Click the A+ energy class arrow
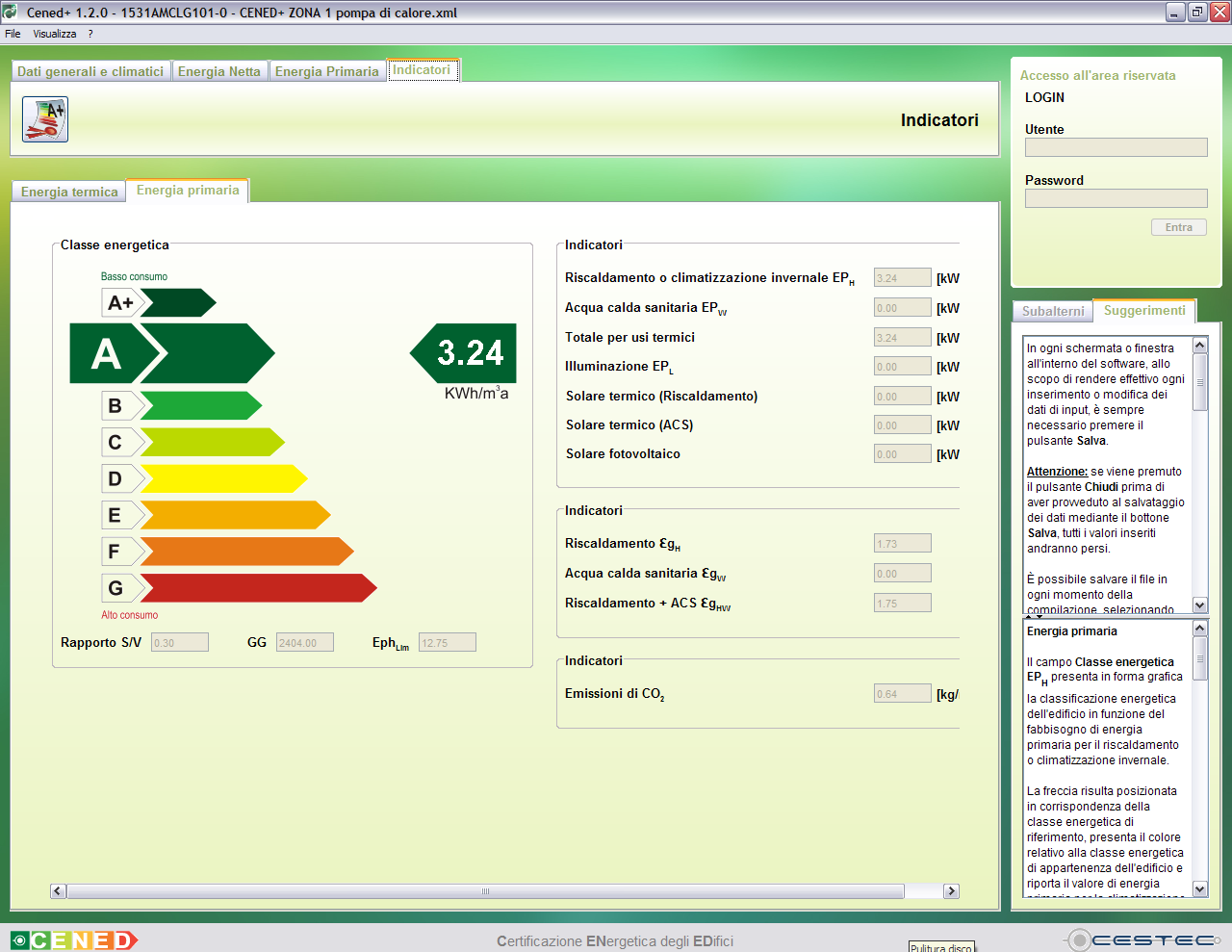This screenshot has width=1232, height=952. [x=178, y=303]
